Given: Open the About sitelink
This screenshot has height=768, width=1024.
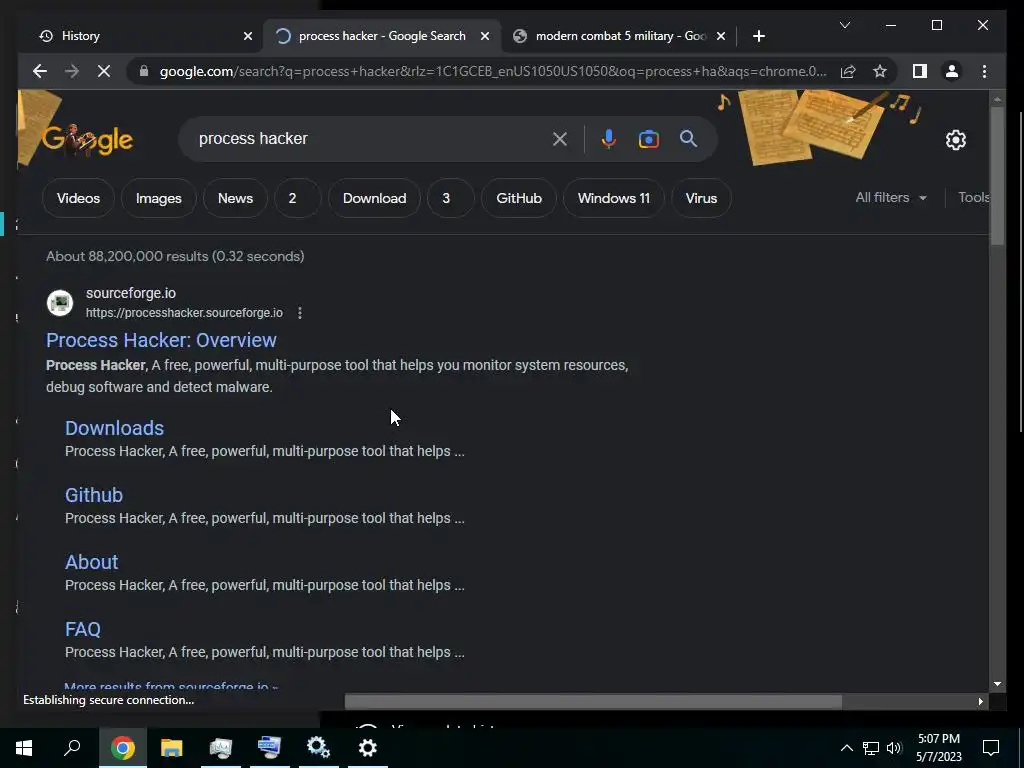Looking at the screenshot, I should click(x=91, y=562).
